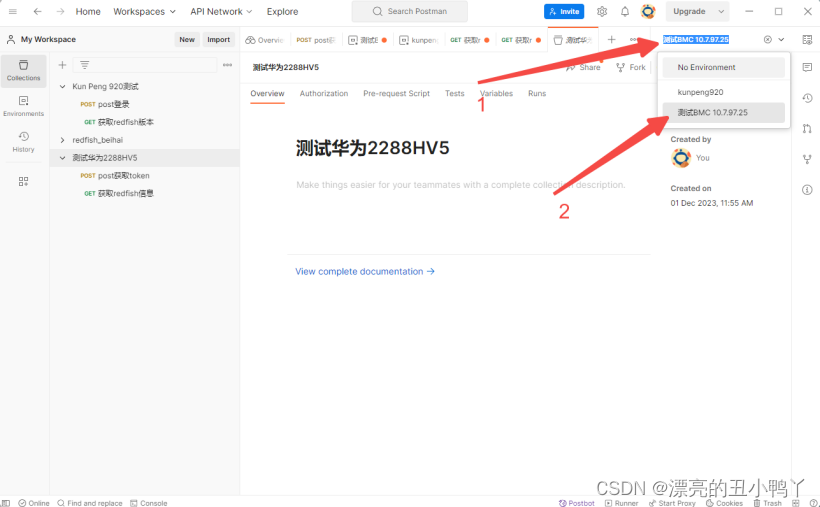Viewport: 820px width, 507px height.
Task: Open the Environments sidebar panel
Action: click(x=24, y=106)
